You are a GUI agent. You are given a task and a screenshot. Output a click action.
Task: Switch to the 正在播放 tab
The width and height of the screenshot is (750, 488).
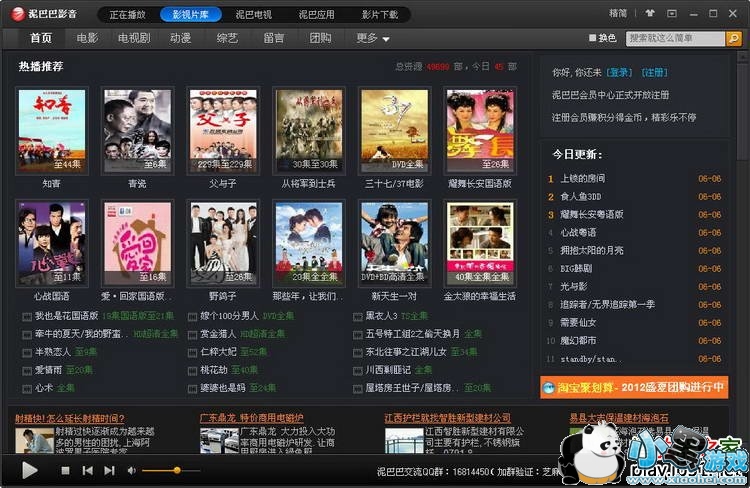127,15
